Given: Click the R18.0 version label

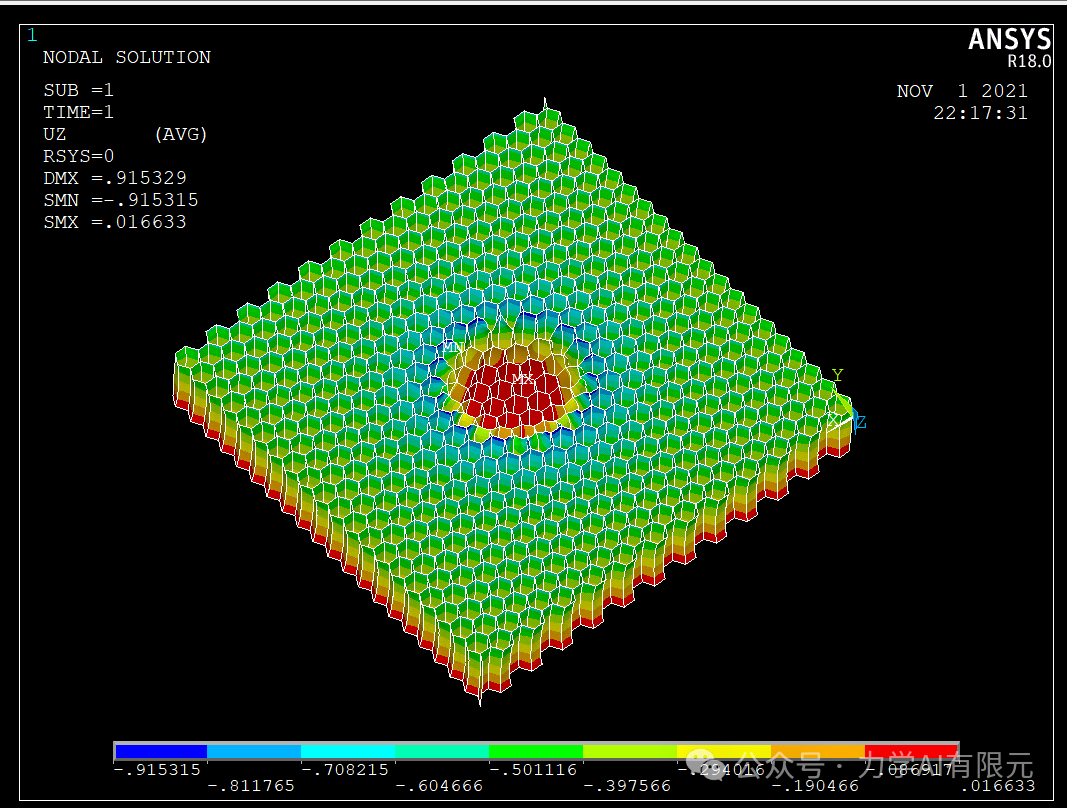Looking at the screenshot, I should [x=1030, y=61].
